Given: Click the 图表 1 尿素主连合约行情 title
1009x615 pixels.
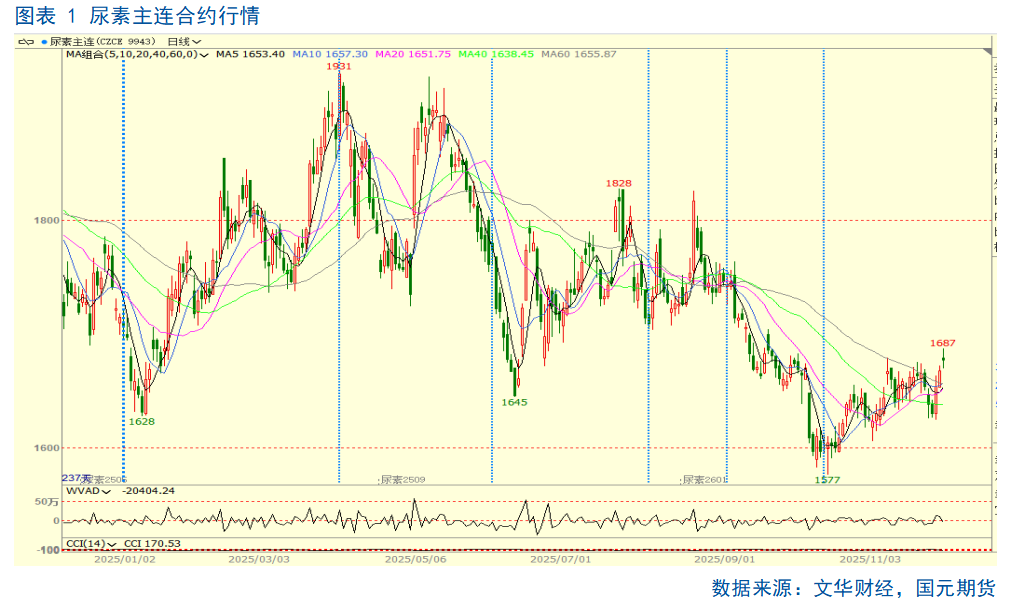Looking at the screenshot, I should (137, 16).
